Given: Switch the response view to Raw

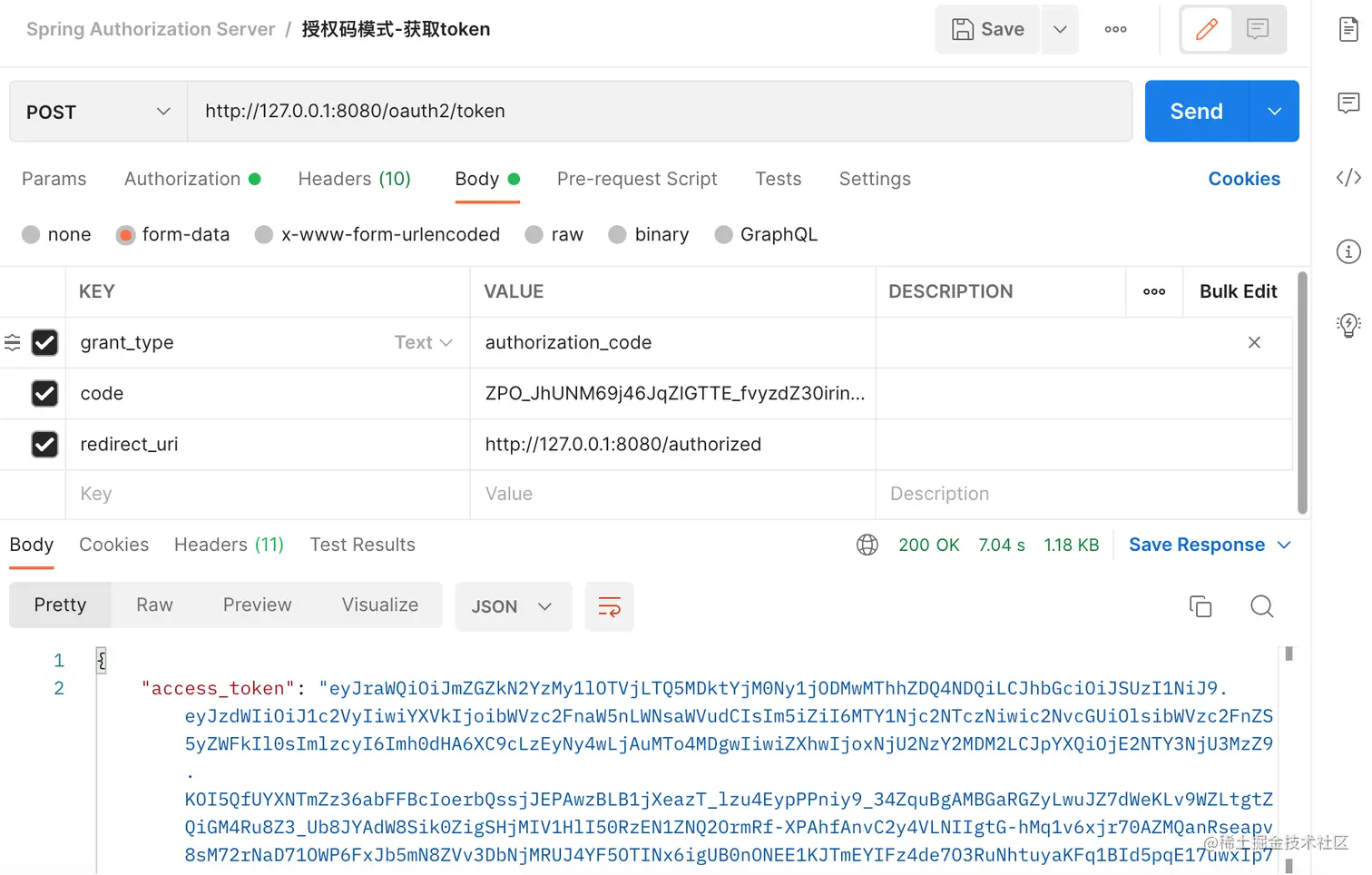Looking at the screenshot, I should 155,605.
